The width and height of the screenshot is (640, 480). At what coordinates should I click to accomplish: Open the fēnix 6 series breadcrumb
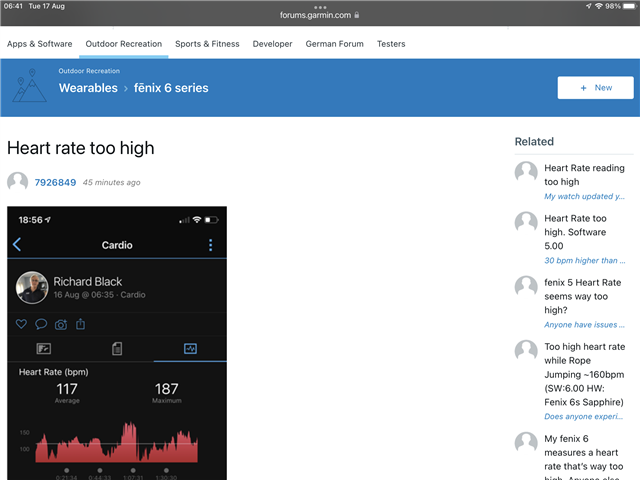(x=171, y=88)
